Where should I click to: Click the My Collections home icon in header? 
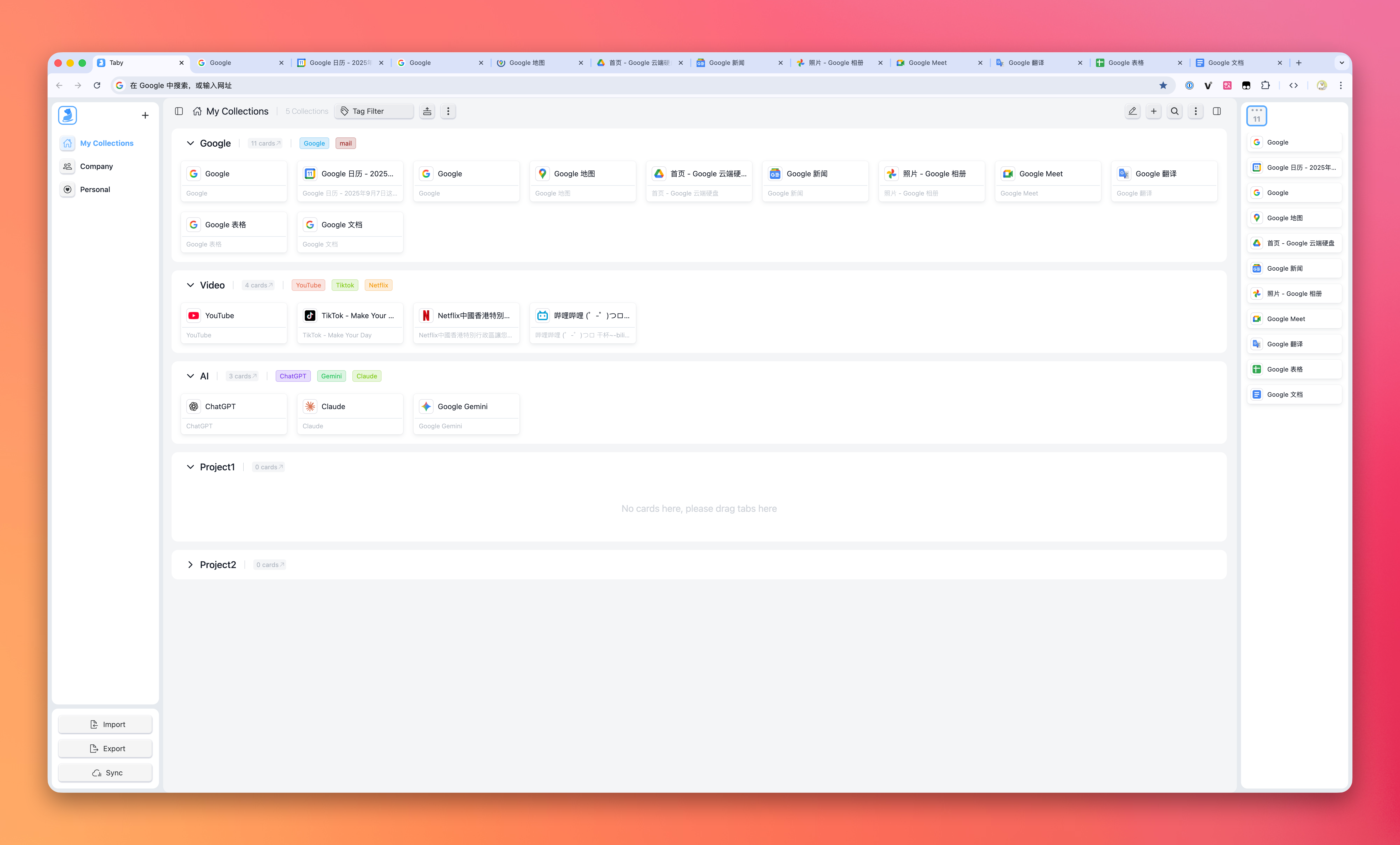(197, 111)
